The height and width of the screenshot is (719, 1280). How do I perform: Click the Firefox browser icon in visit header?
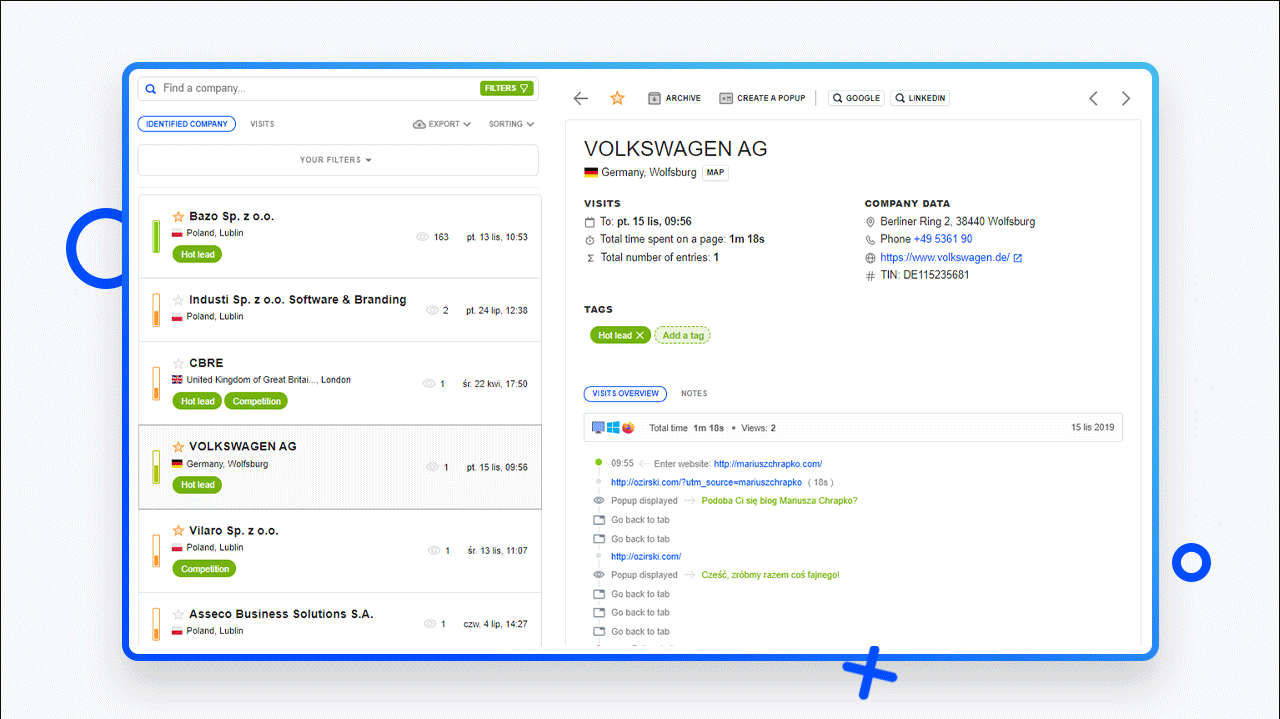pos(628,428)
